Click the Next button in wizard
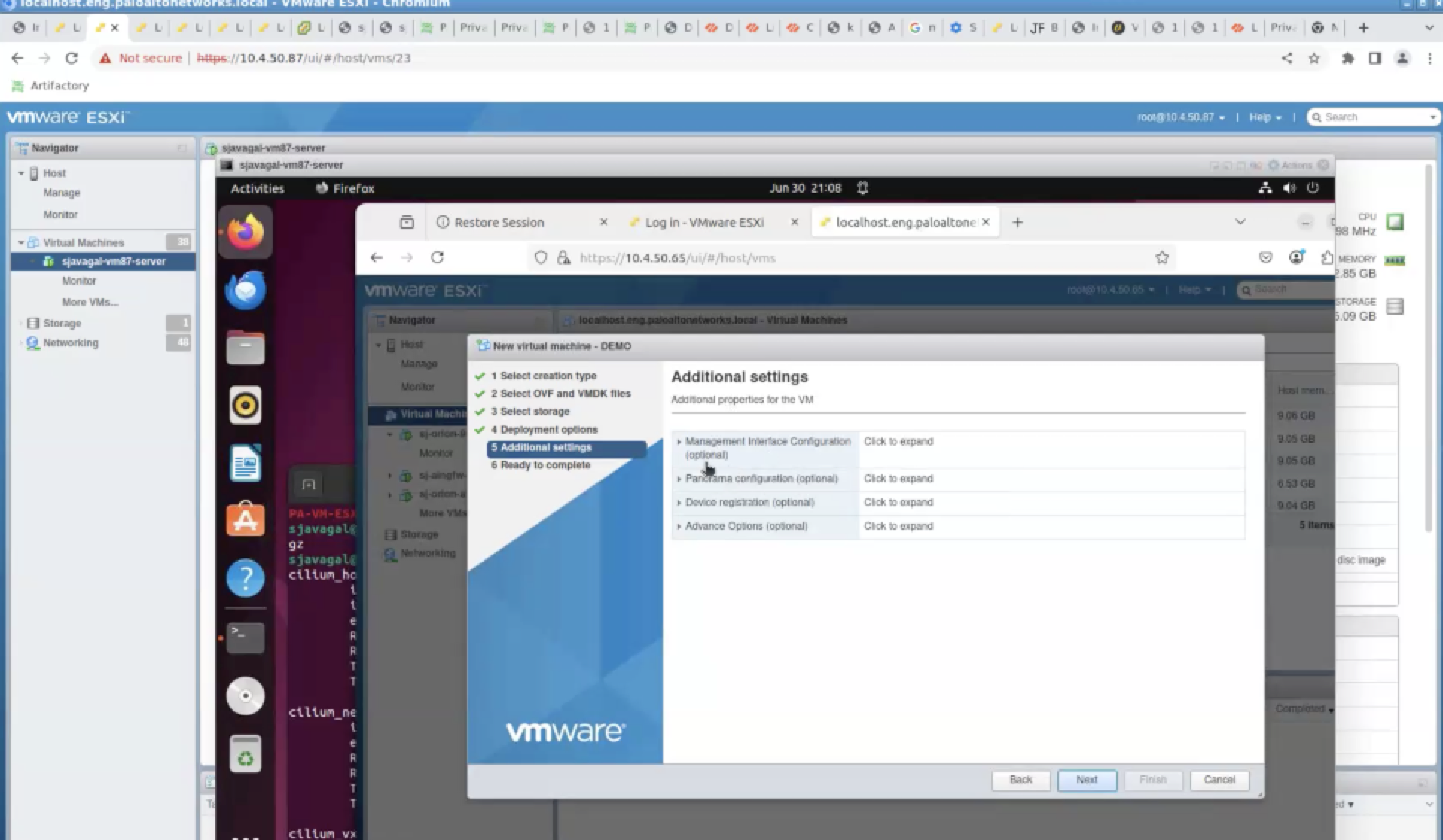The width and height of the screenshot is (1443, 840). 1086,780
